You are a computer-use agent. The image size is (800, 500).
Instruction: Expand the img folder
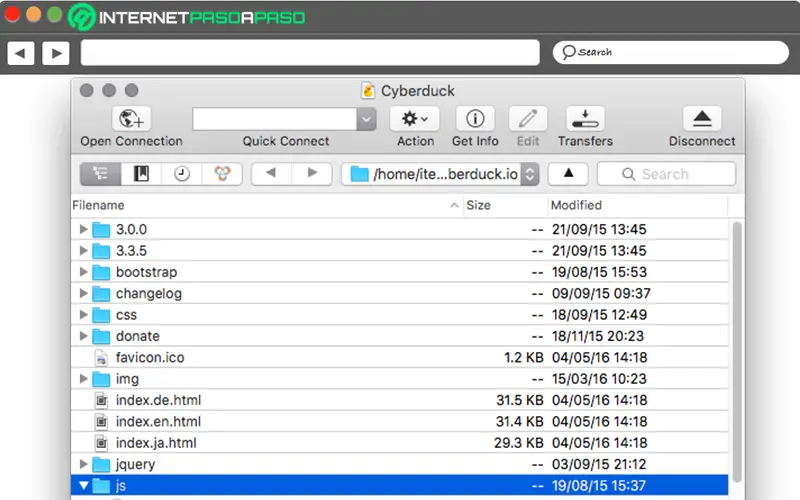[x=83, y=379]
